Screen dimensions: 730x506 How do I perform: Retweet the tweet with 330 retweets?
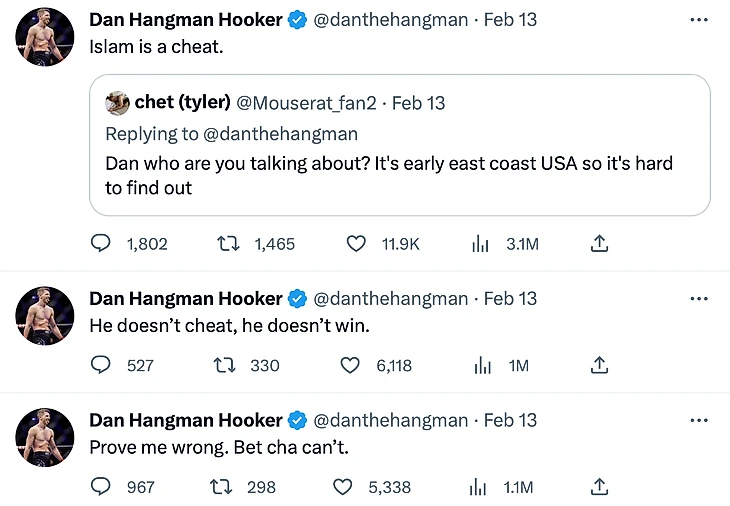[x=224, y=365]
